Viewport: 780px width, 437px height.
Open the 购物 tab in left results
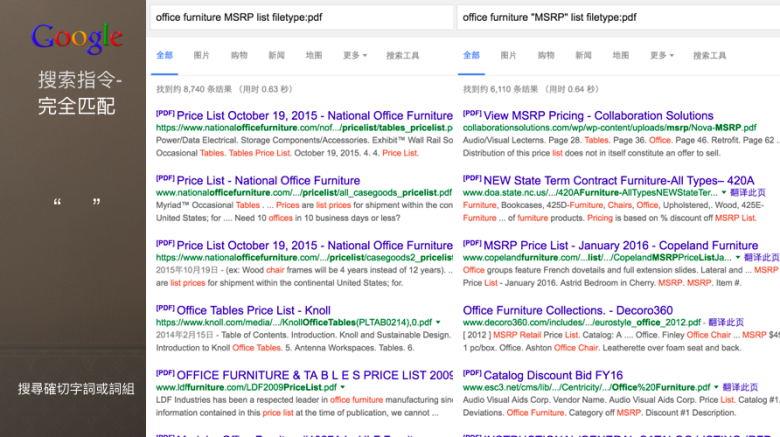click(x=239, y=55)
